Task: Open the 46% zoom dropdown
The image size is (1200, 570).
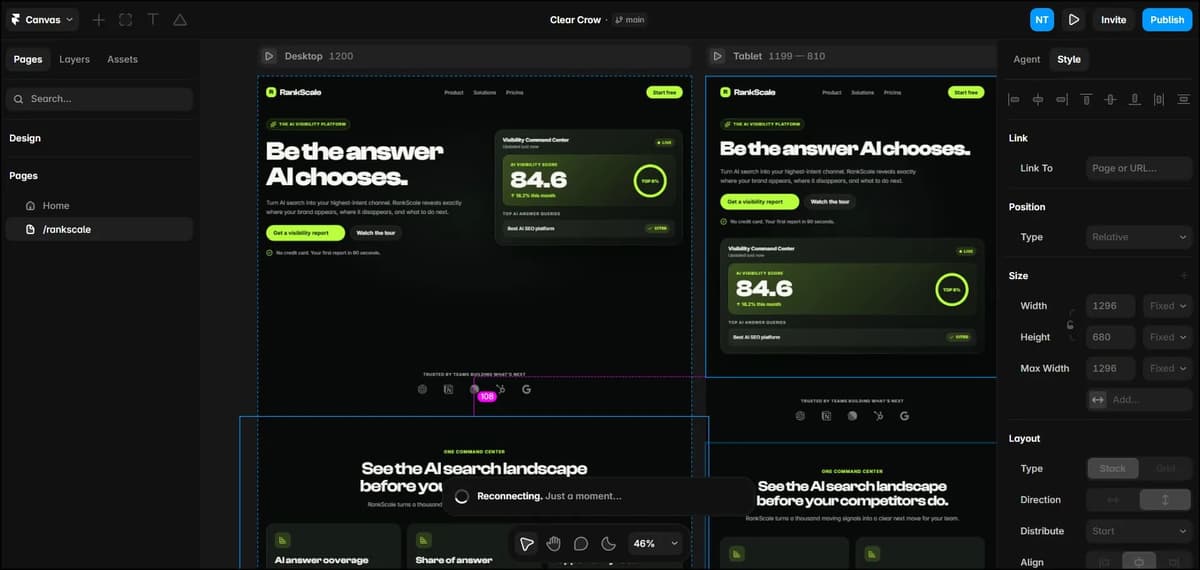Action: click(x=655, y=543)
